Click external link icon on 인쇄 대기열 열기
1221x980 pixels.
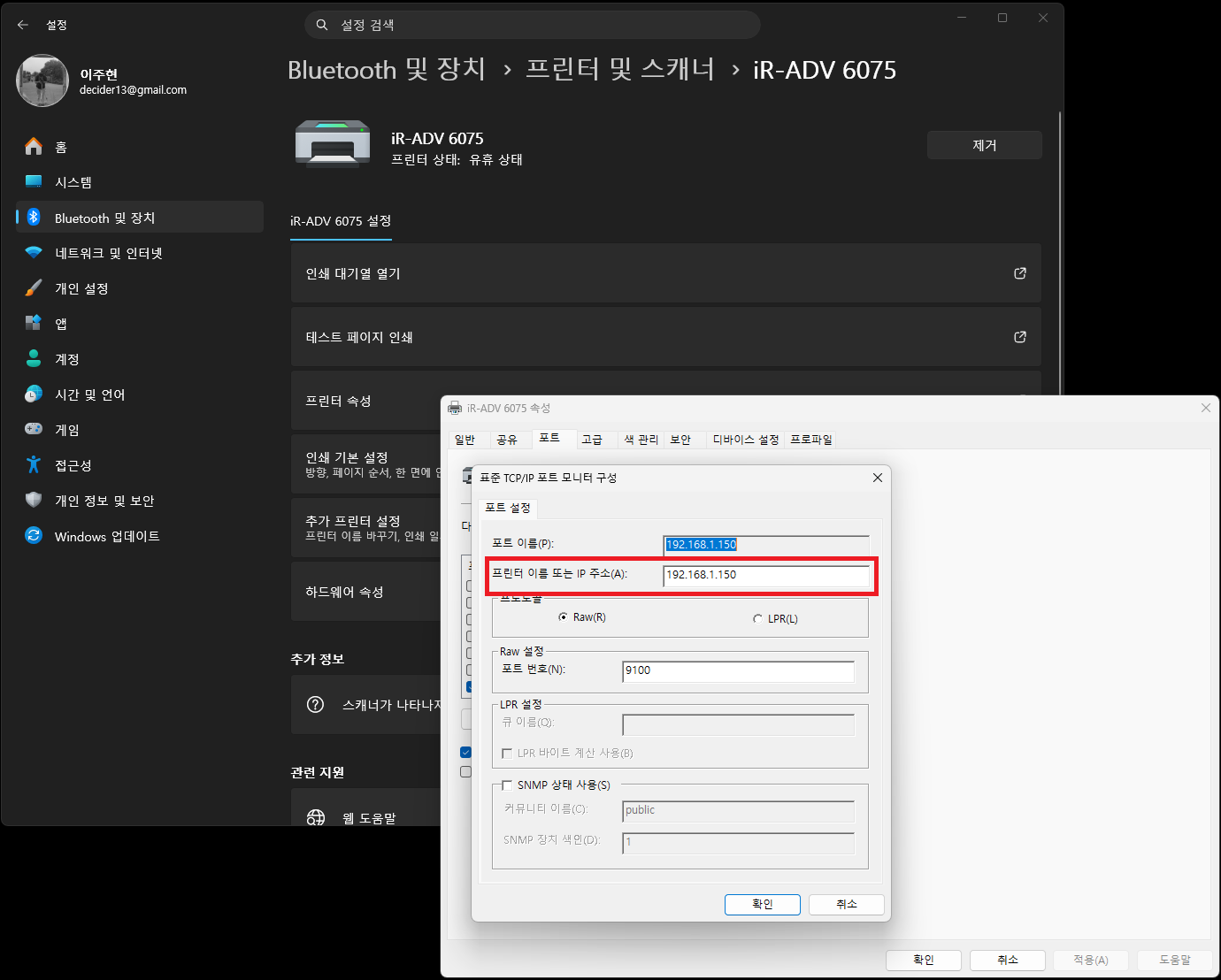point(1020,273)
